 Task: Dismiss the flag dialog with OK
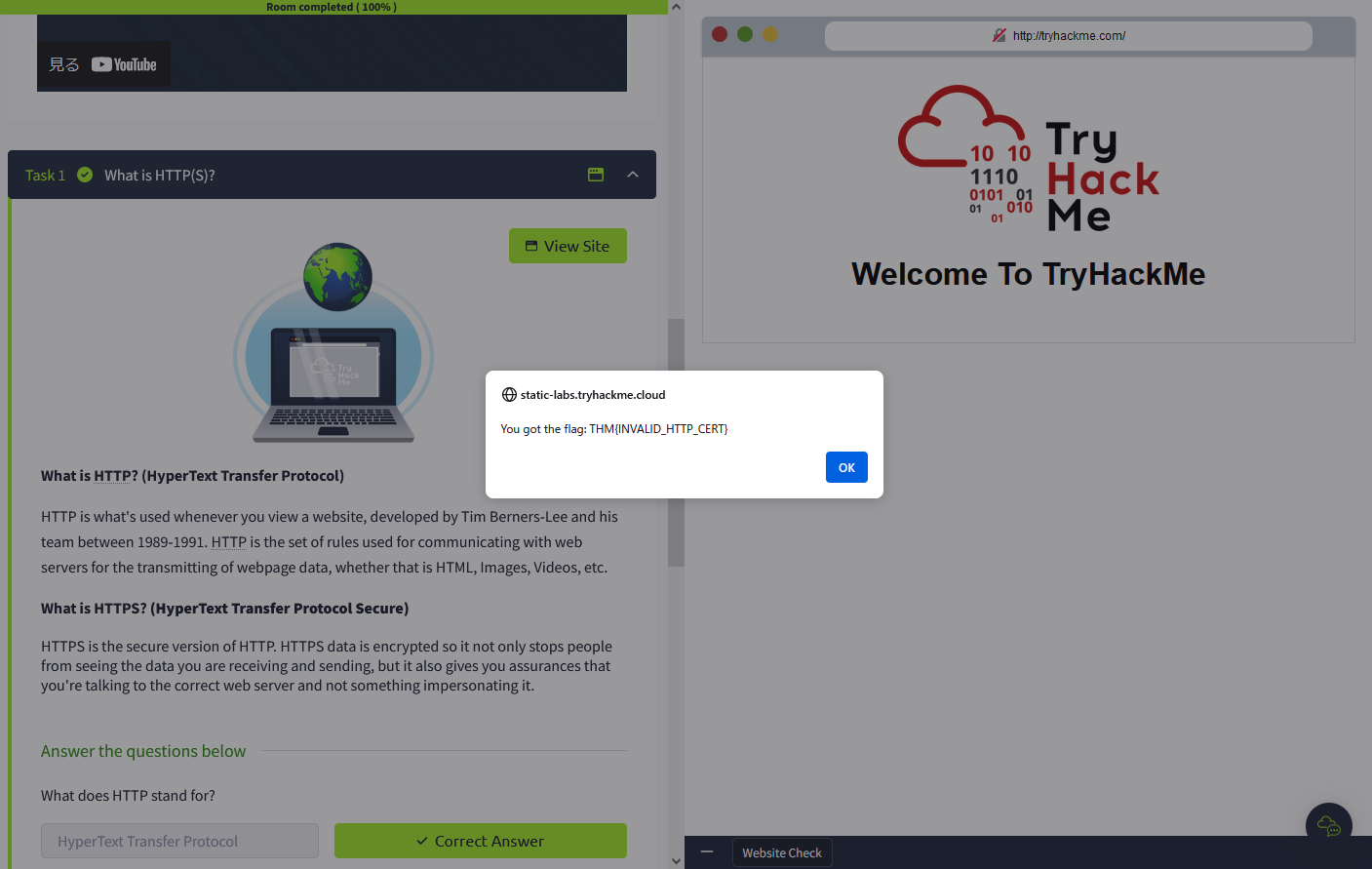[845, 467]
